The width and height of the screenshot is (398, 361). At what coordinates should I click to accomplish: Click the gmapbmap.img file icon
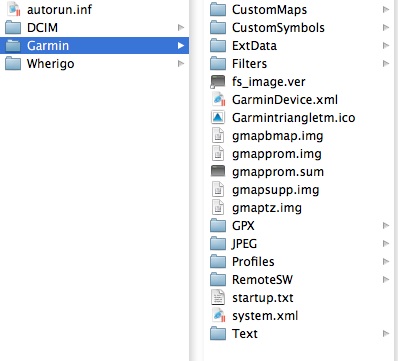218,135
